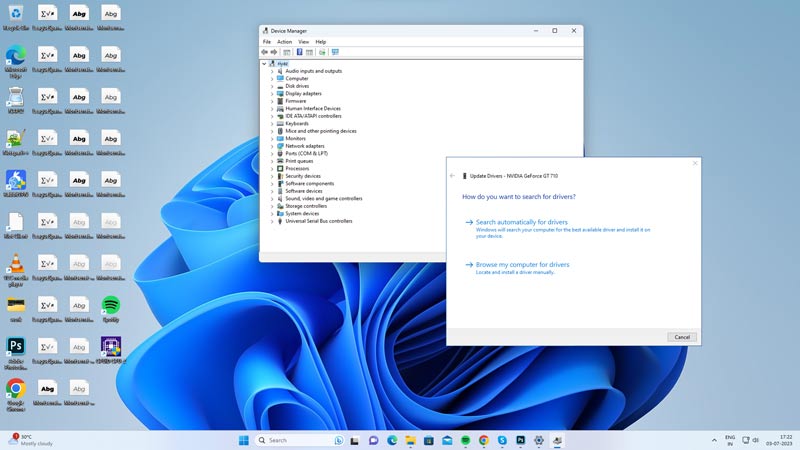Click the Show/Hide Console Tree toolbar icon
Image resolution: width=800 pixels, height=450 pixels.
(287, 52)
